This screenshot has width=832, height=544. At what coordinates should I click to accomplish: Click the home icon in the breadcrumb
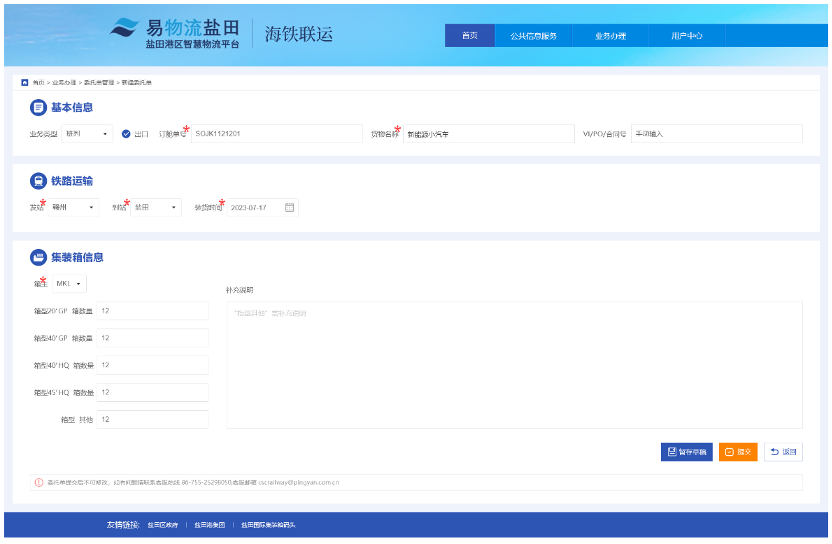24,82
